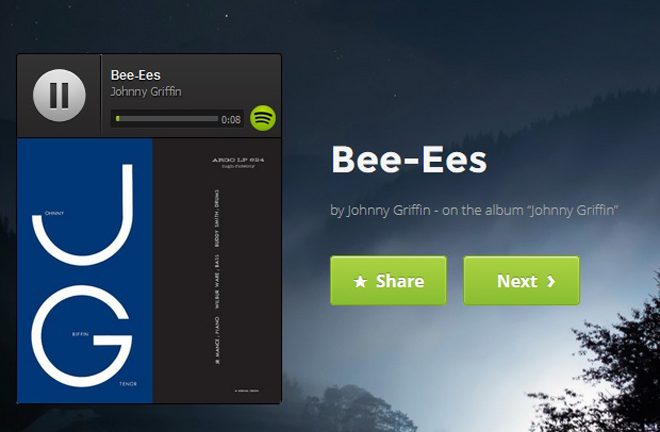Screen dimensions: 660x432
Task: Click the 0:08 elapsed time display
Action: 231,120
